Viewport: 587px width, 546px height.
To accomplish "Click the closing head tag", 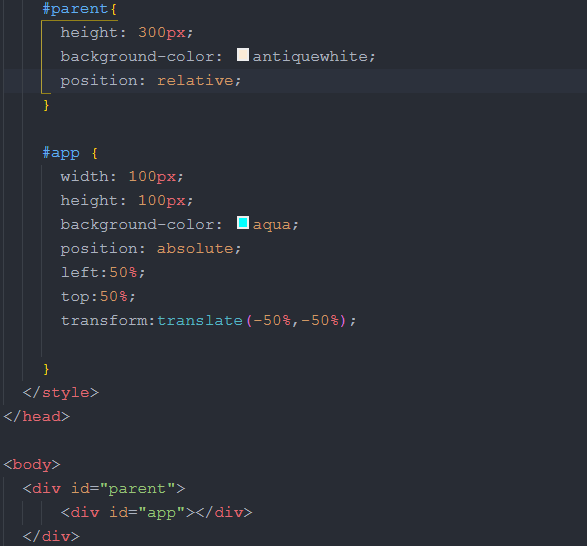I will point(37,416).
